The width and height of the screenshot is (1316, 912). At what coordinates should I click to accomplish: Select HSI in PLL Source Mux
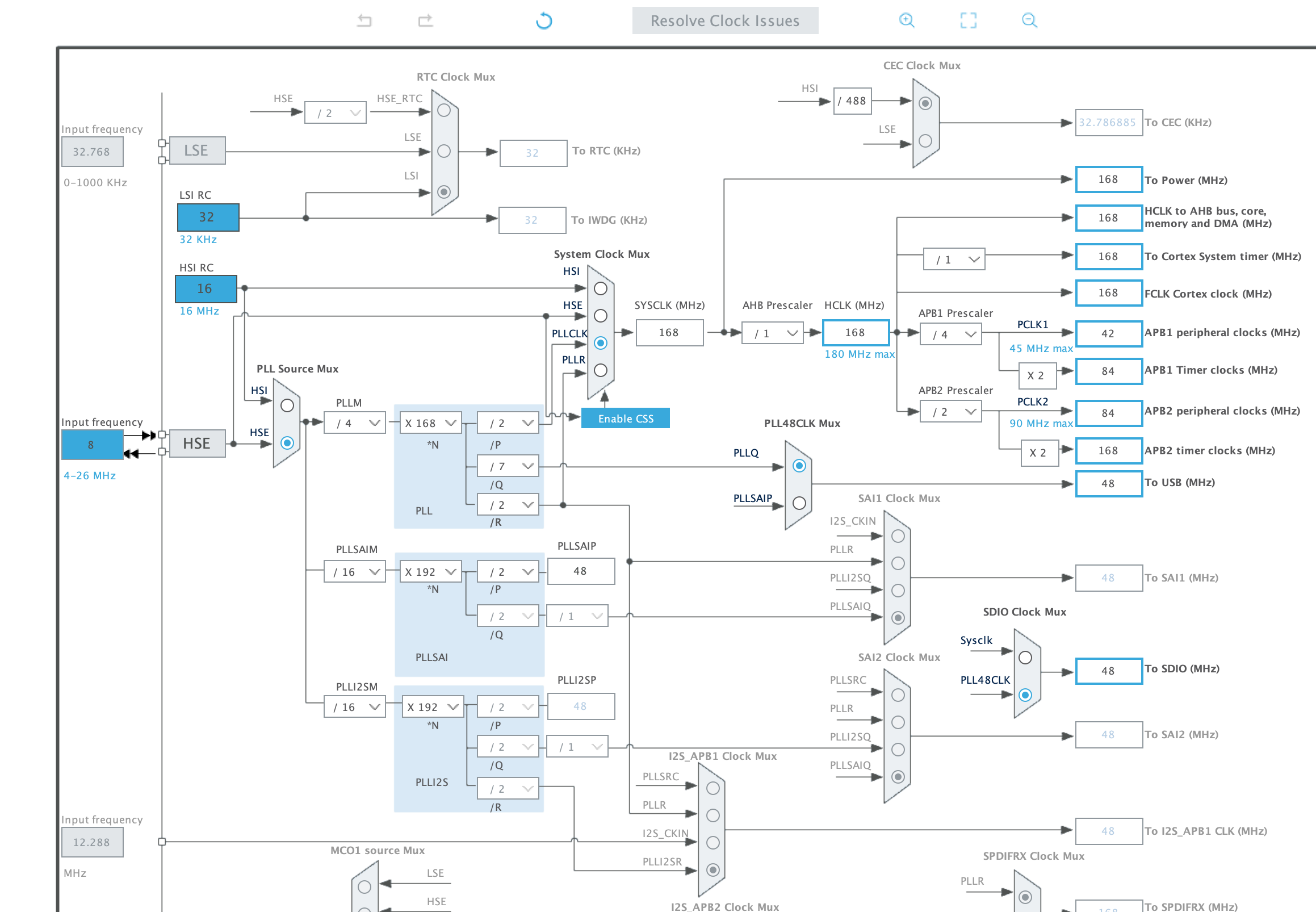click(287, 405)
